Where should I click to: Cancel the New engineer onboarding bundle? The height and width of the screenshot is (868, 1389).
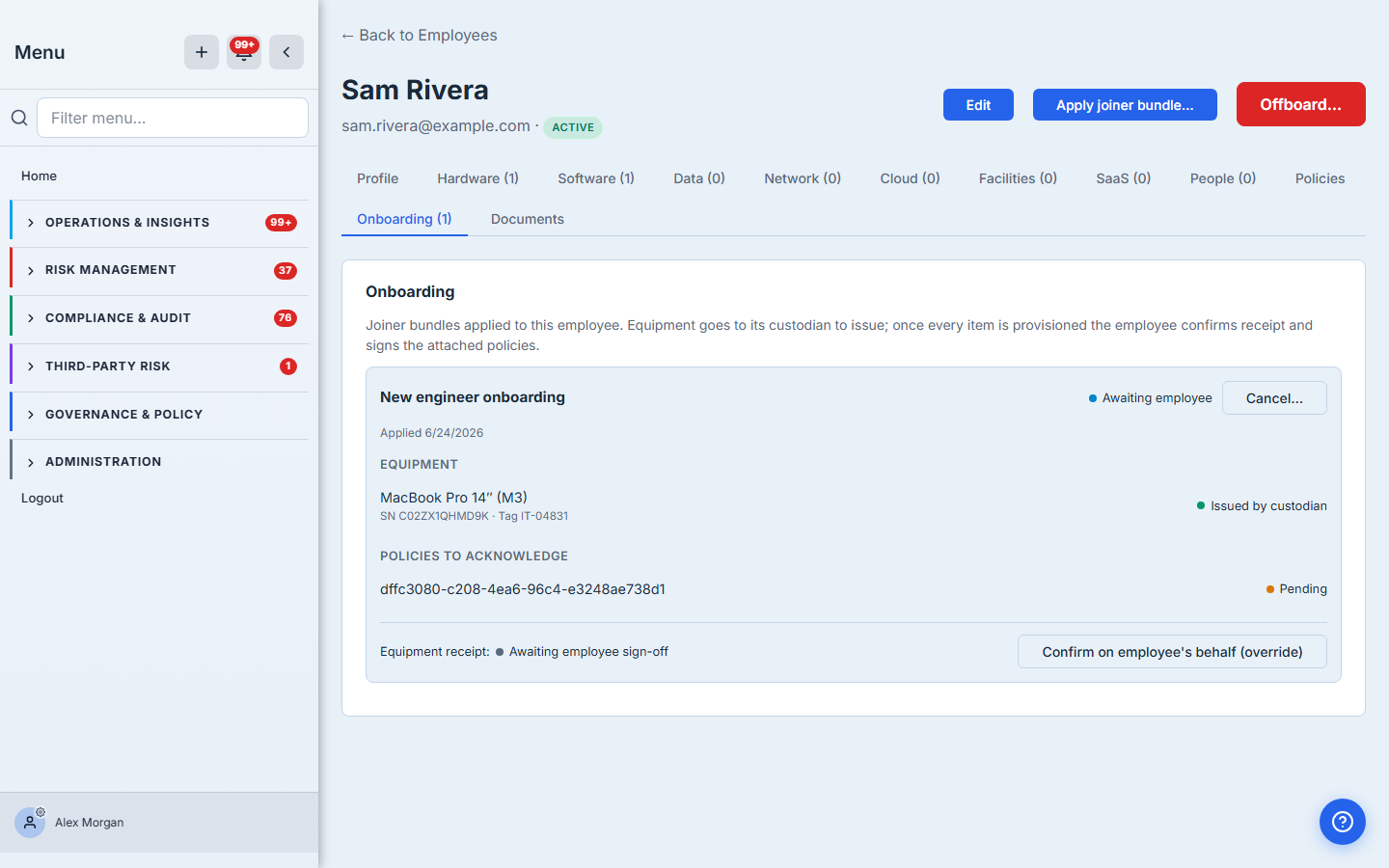click(1274, 398)
